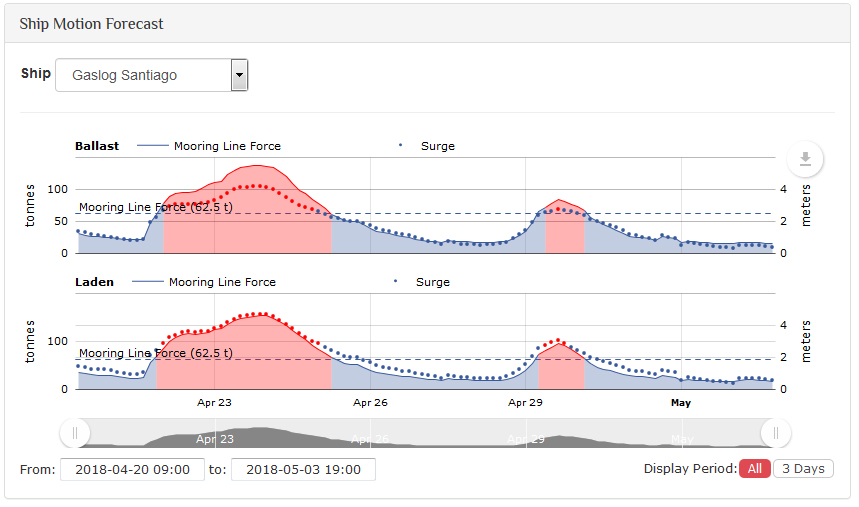The height and width of the screenshot is (507, 859).
Task: Click the Ballast 62.5 t threshold label
Action: pyautogui.click(x=156, y=207)
